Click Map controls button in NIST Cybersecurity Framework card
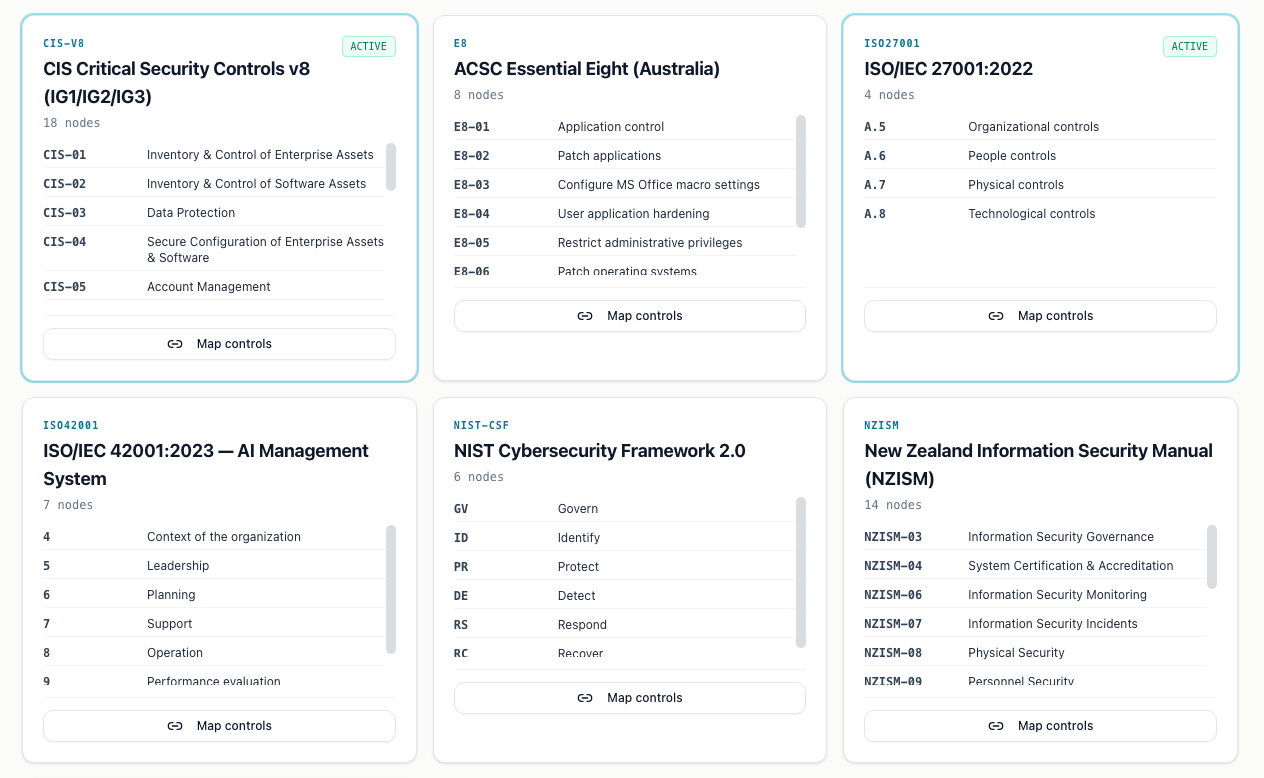This screenshot has width=1264, height=778. coord(630,698)
